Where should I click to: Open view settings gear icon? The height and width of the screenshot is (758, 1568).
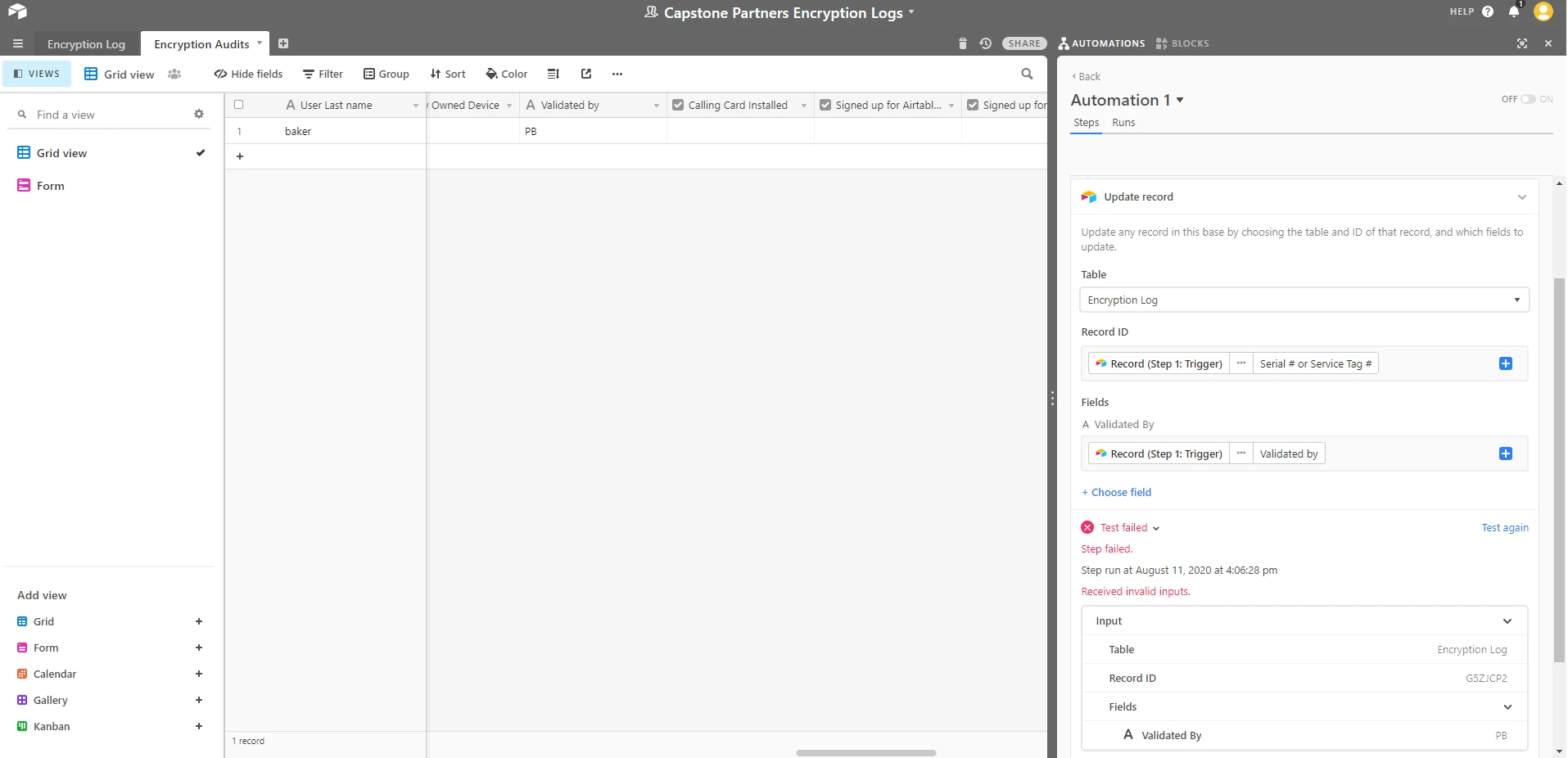[x=199, y=114]
